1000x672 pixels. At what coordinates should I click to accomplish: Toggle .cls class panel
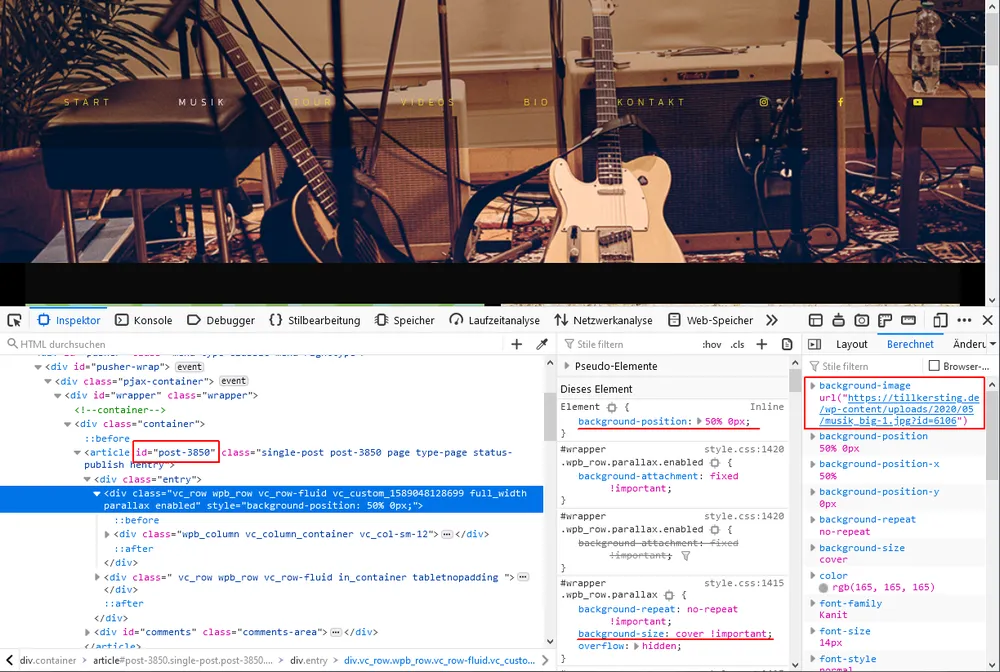[x=737, y=344]
